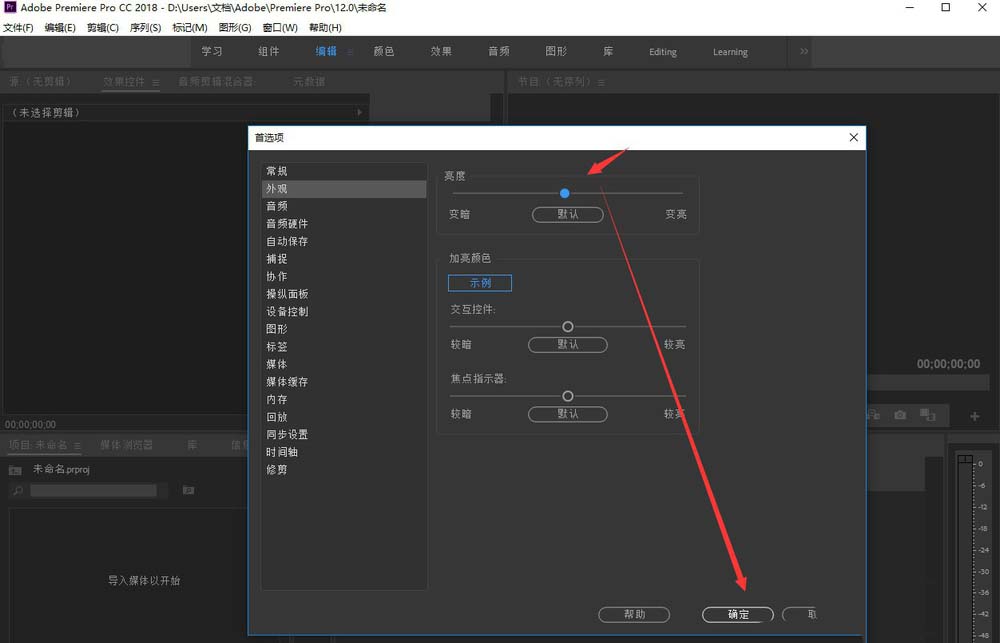Select 设备控制 in preferences list
The width and height of the screenshot is (1000, 643).
click(x=344, y=311)
